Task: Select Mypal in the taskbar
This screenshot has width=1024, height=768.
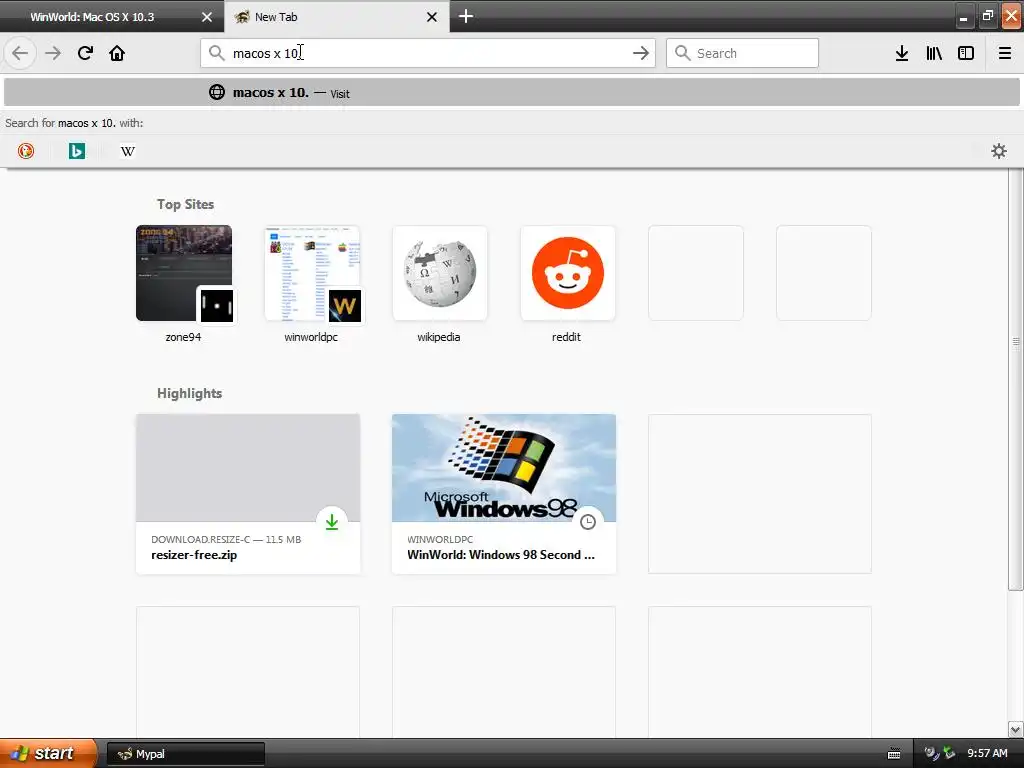Action: pyautogui.click(x=185, y=754)
